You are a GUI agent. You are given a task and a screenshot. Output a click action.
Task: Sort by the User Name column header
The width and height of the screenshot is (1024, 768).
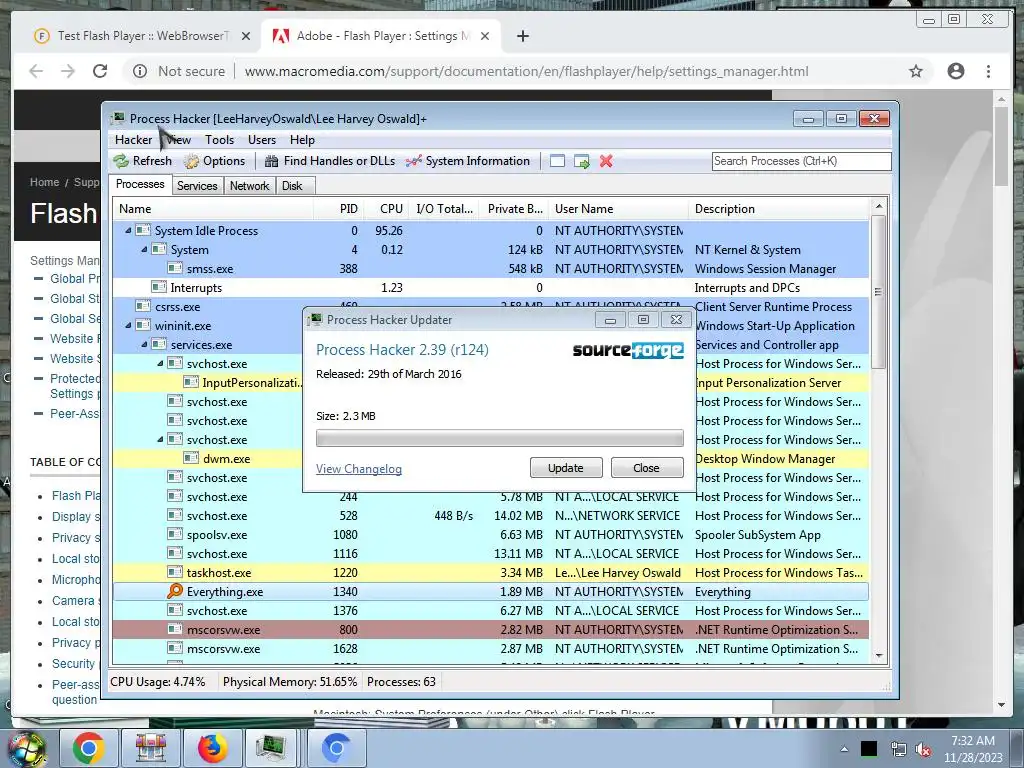click(x=618, y=208)
